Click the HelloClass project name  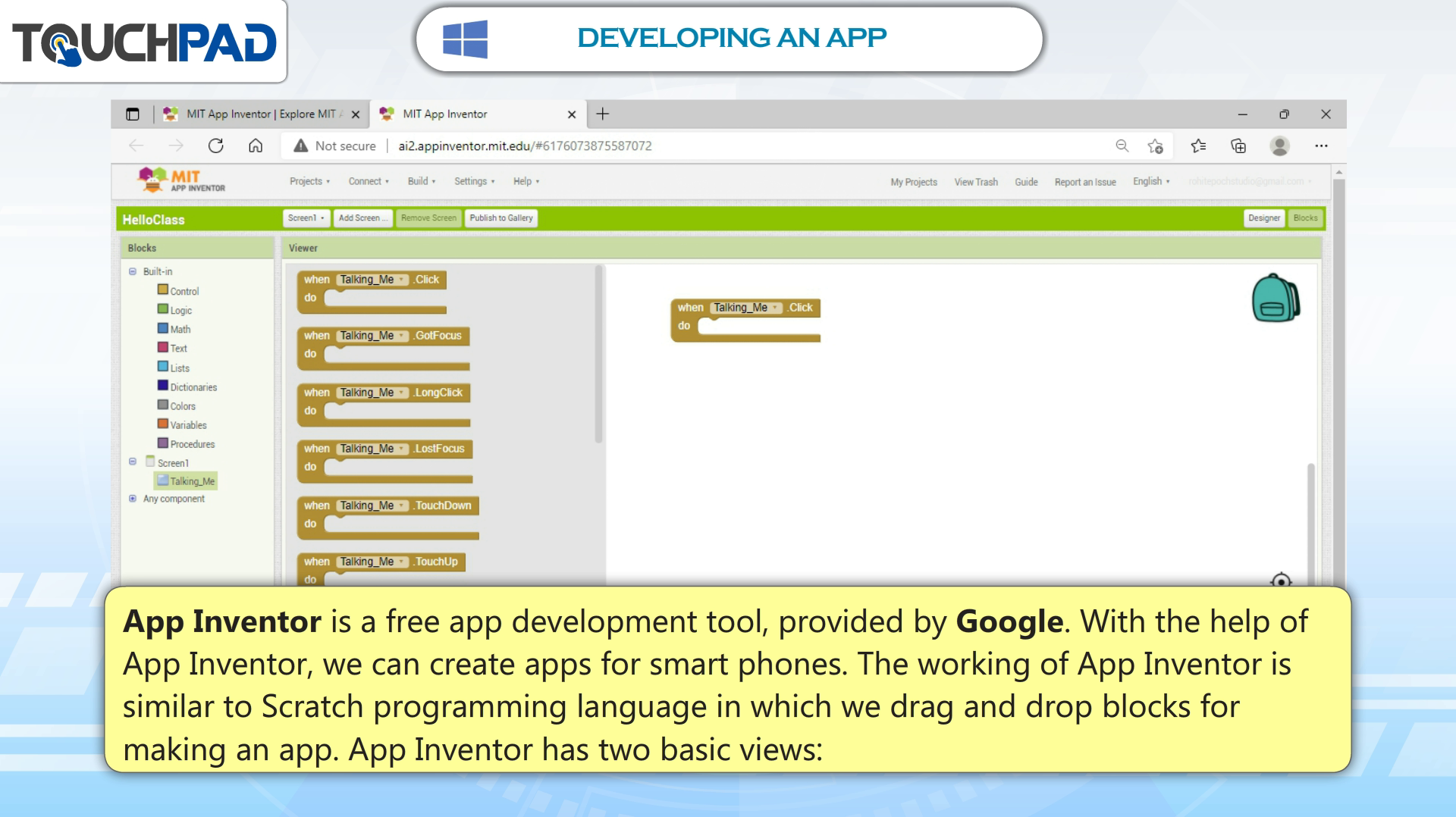point(153,219)
